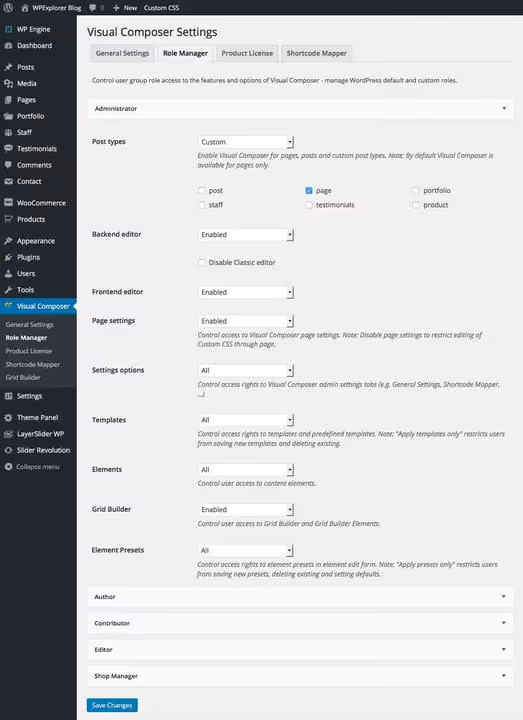Click the Posts pushpin icon in sidebar
Viewport: 523px width, 720px height.
(8, 67)
